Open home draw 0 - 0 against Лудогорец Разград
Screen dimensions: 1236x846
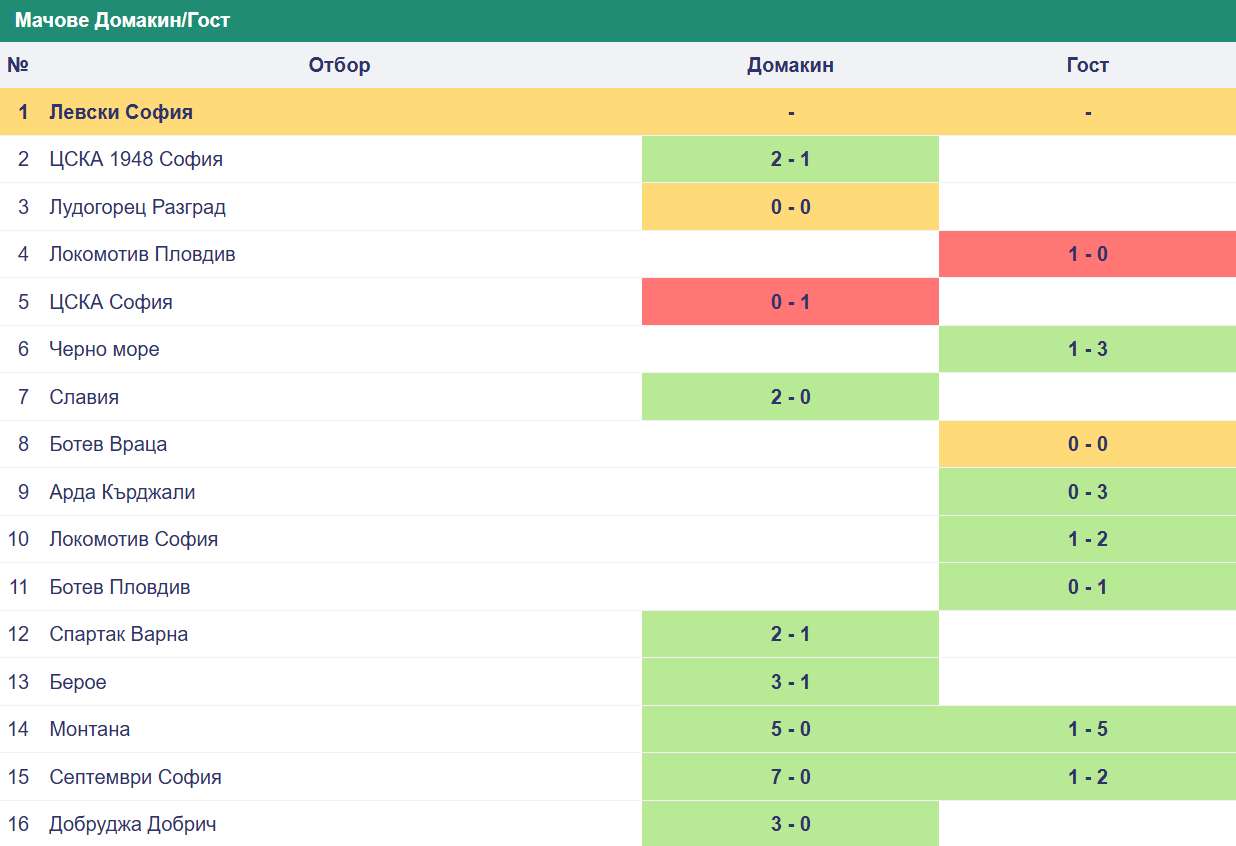790,207
